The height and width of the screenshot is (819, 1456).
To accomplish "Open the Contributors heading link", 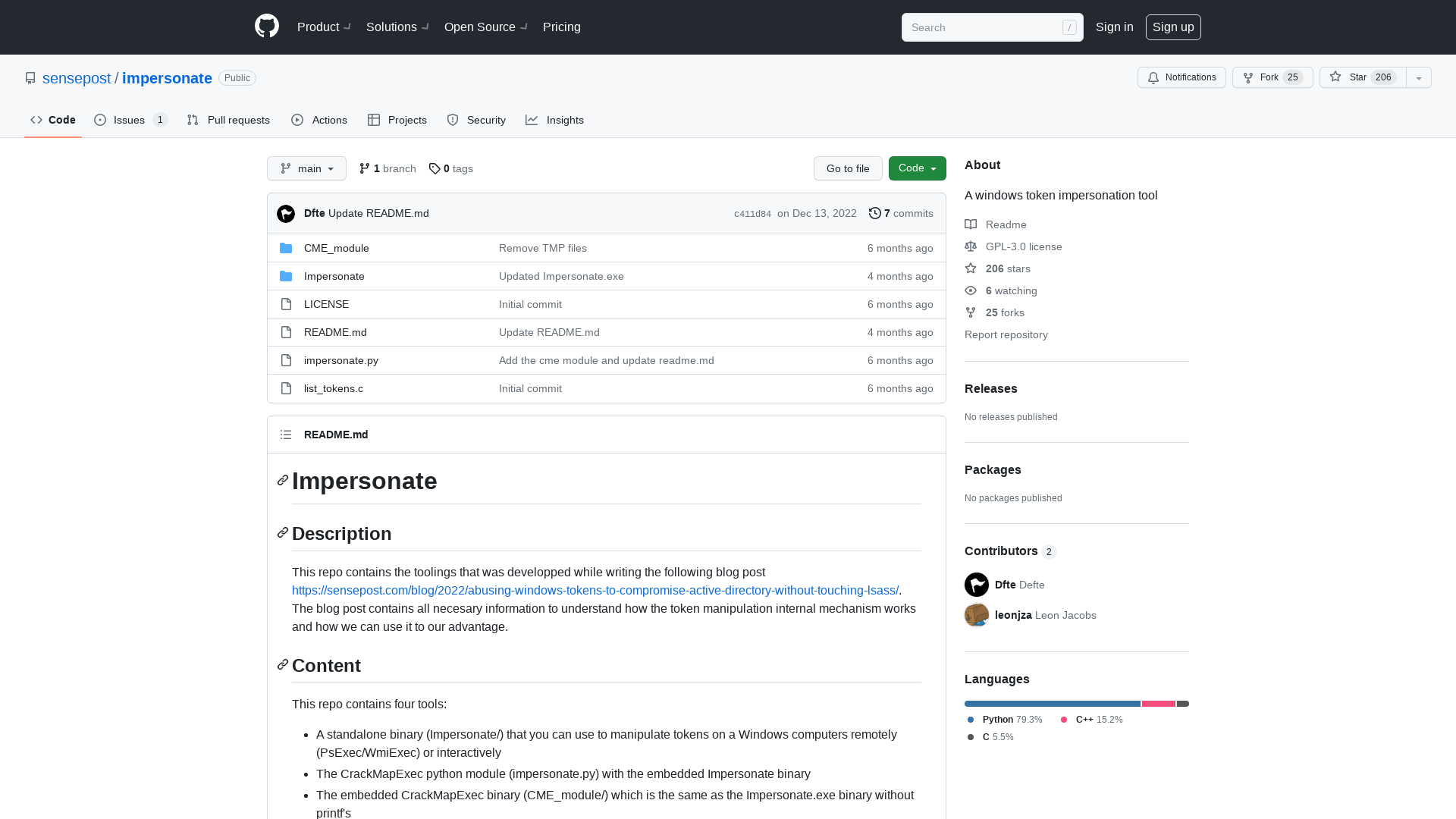I will (x=1010, y=551).
